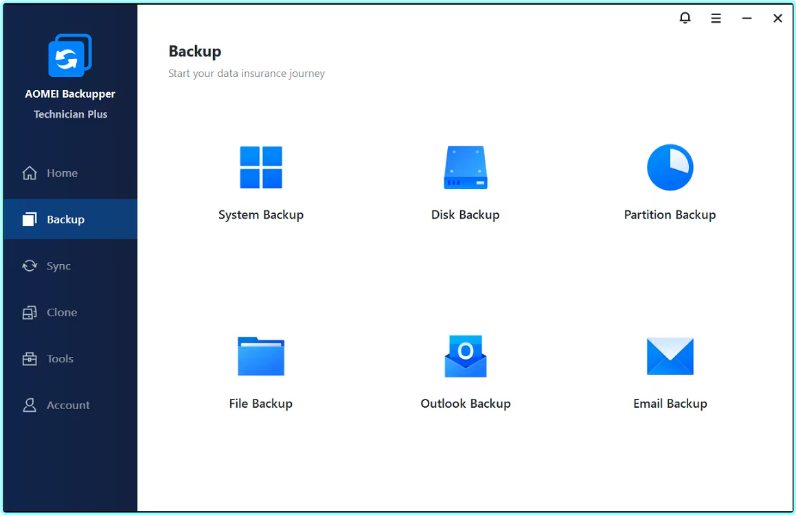Click the Tools toolbox icon in sidebar

click(29, 359)
